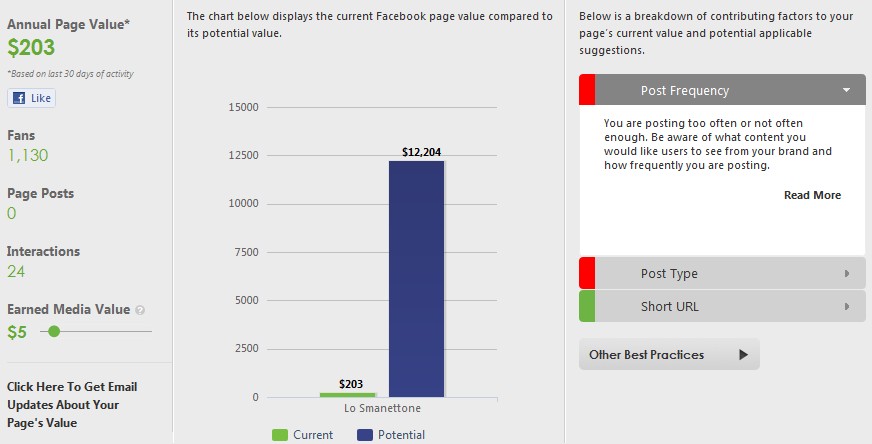Expand the Short URL section arrow

(x=847, y=306)
